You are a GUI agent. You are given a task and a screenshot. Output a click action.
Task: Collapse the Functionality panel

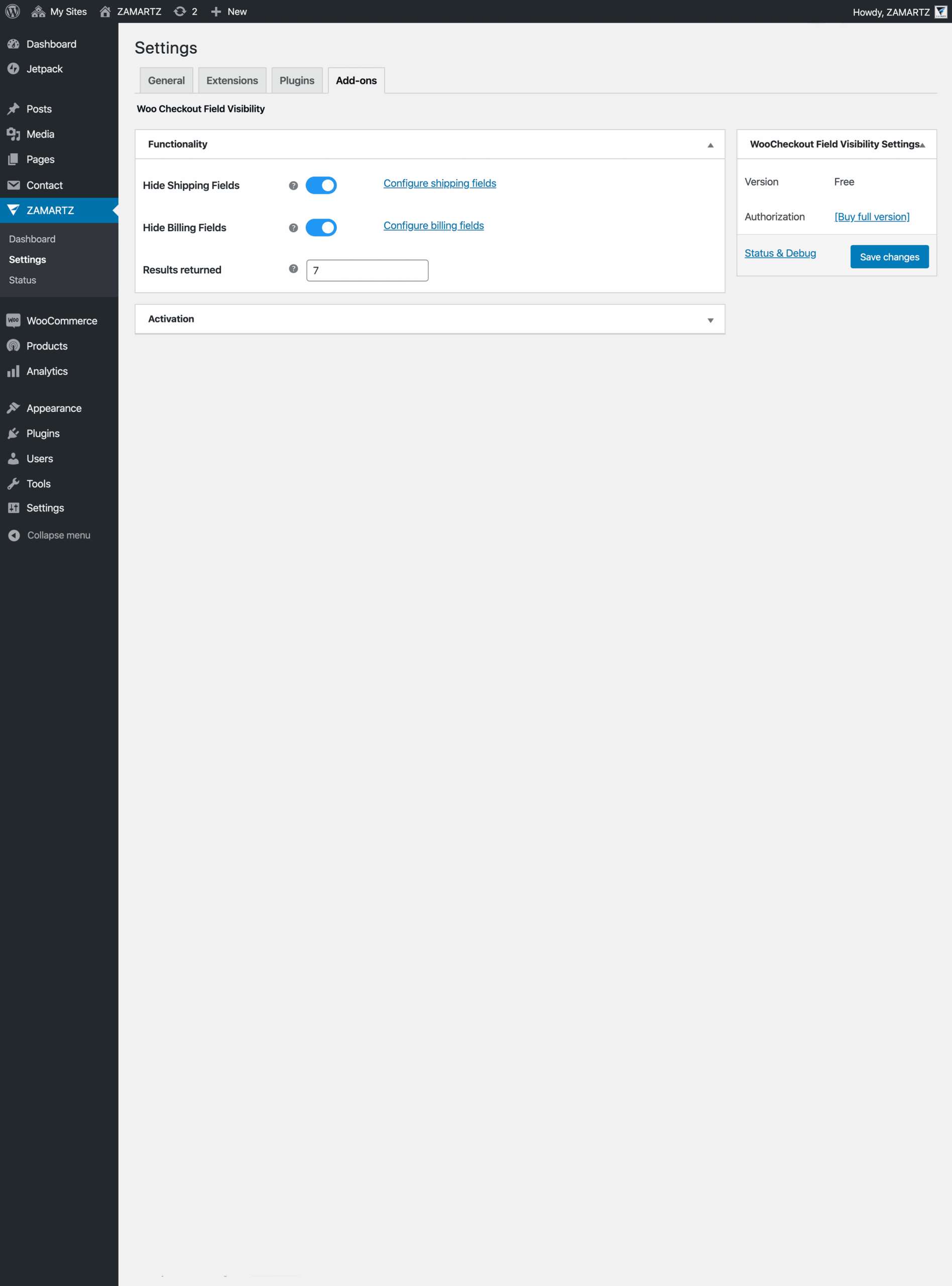point(710,144)
